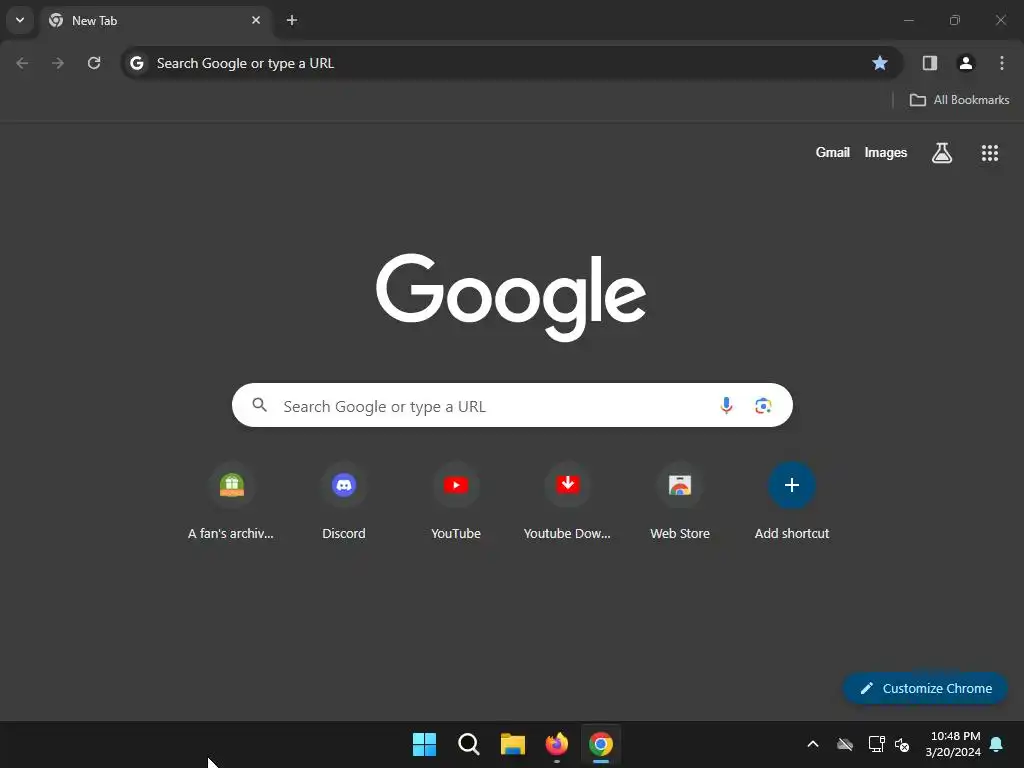The width and height of the screenshot is (1024, 768).
Task: Open File Explorer from the taskbar
Action: point(513,744)
